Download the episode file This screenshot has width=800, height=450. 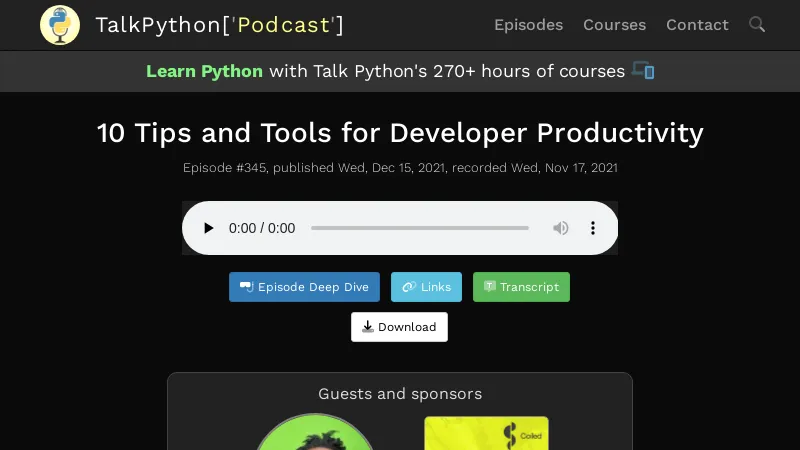pyautogui.click(x=399, y=327)
